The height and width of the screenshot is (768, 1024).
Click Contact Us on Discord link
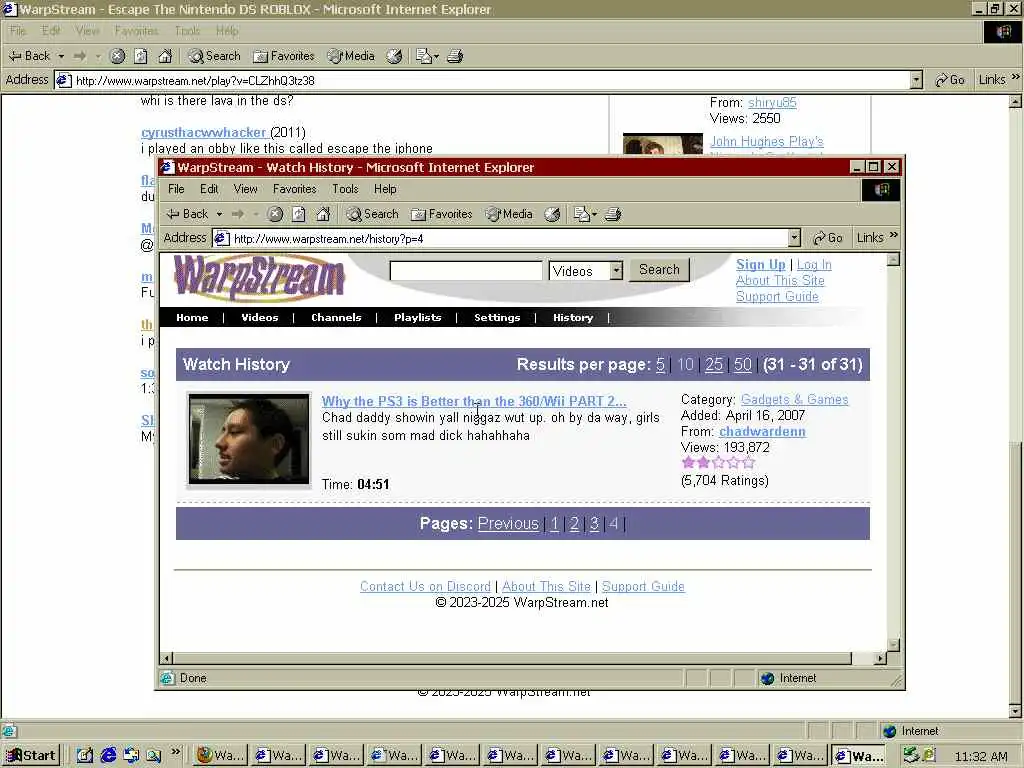tap(425, 586)
